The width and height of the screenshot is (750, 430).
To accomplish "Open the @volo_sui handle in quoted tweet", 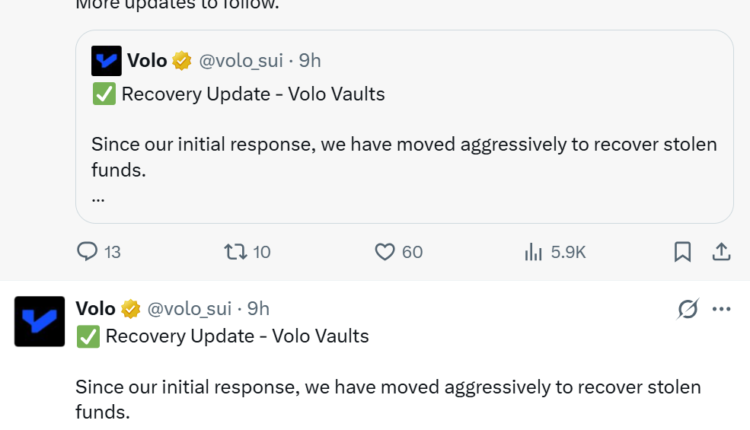I will pos(241,61).
